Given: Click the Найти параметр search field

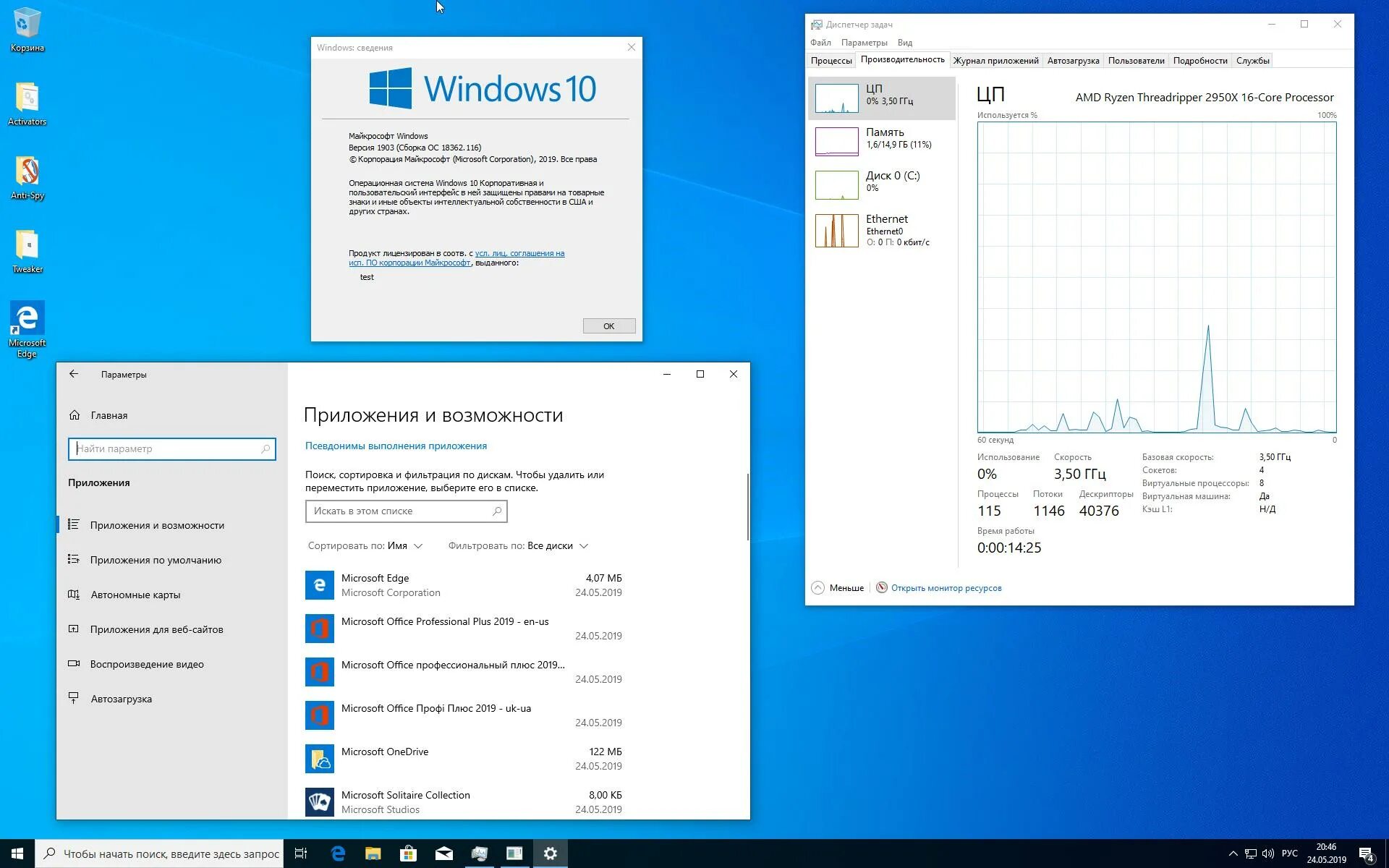Looking at the screenshot, I should pos(172,448).
